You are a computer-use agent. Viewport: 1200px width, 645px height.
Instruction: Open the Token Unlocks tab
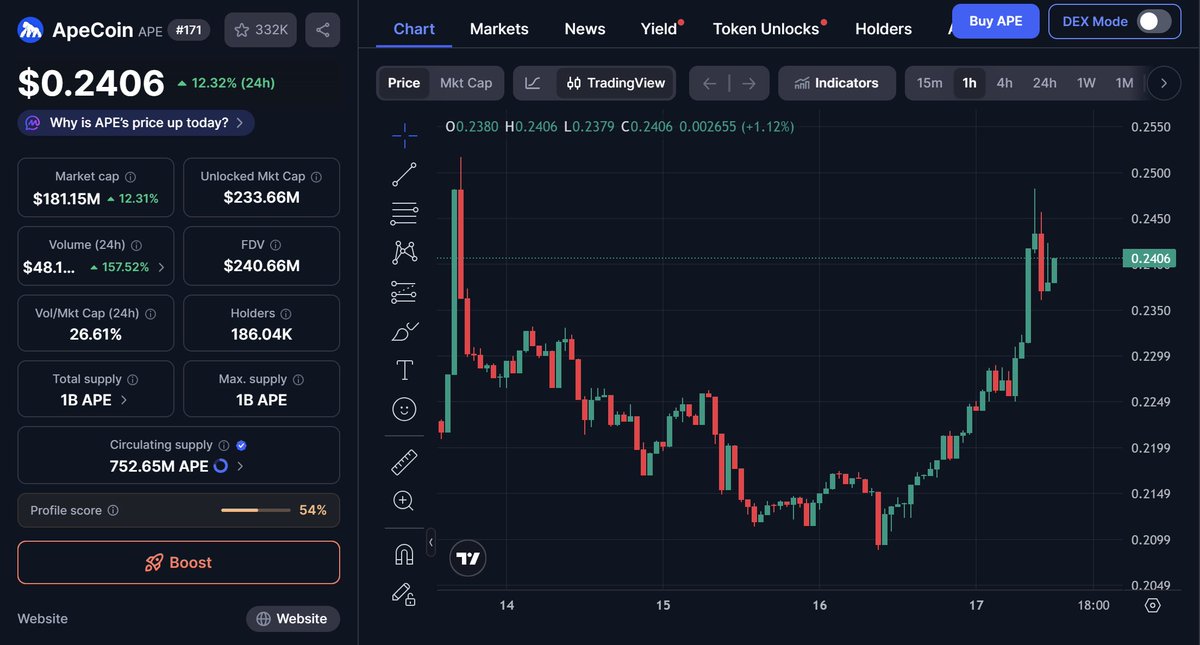[766, 29]
